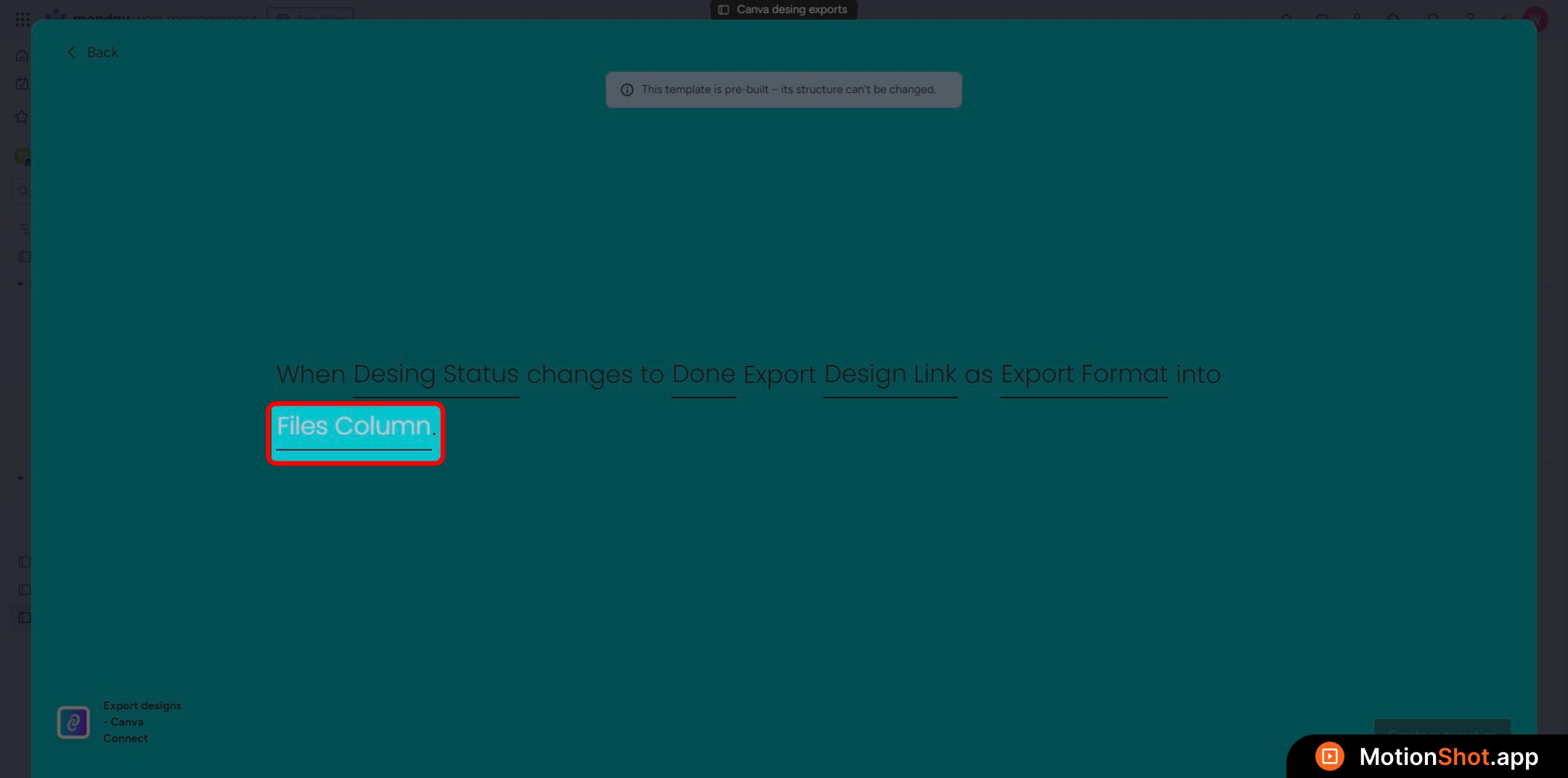Select the Design Link column field
This screenshot has width=1568, height=778.
(x=890, y=374)
